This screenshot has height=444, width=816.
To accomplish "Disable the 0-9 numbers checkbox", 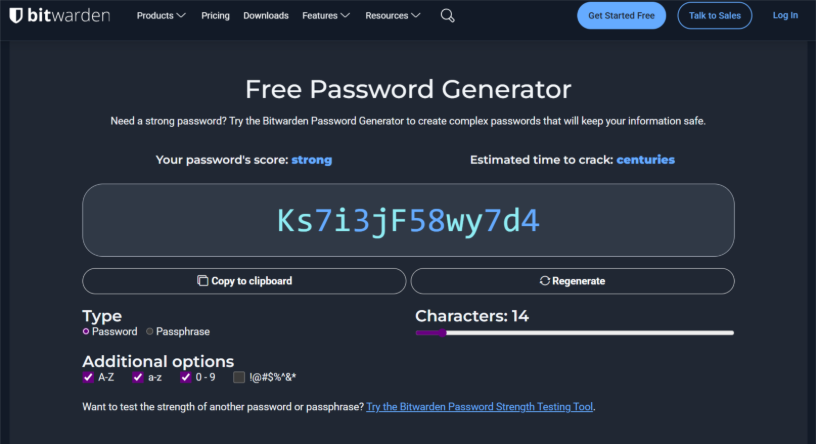I will (x=185, y=377).
